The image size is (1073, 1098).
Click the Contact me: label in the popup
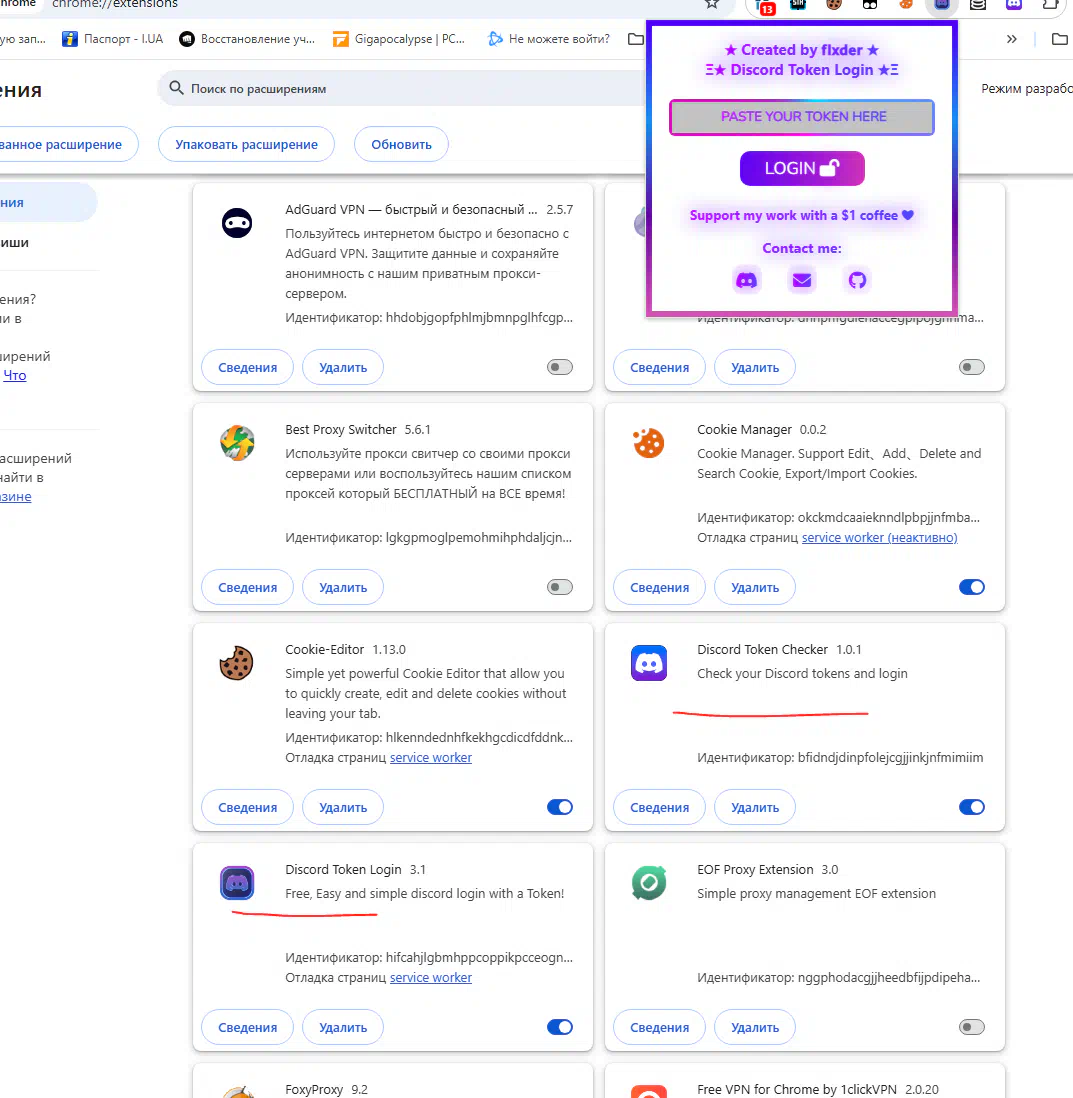click(802, 248)
